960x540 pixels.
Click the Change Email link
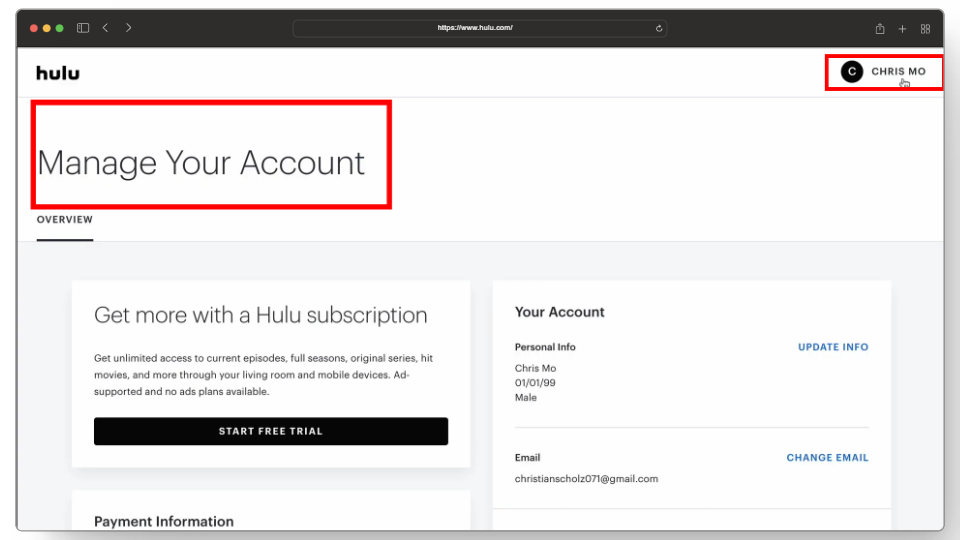pyautogui.click(x=827, y=458)
